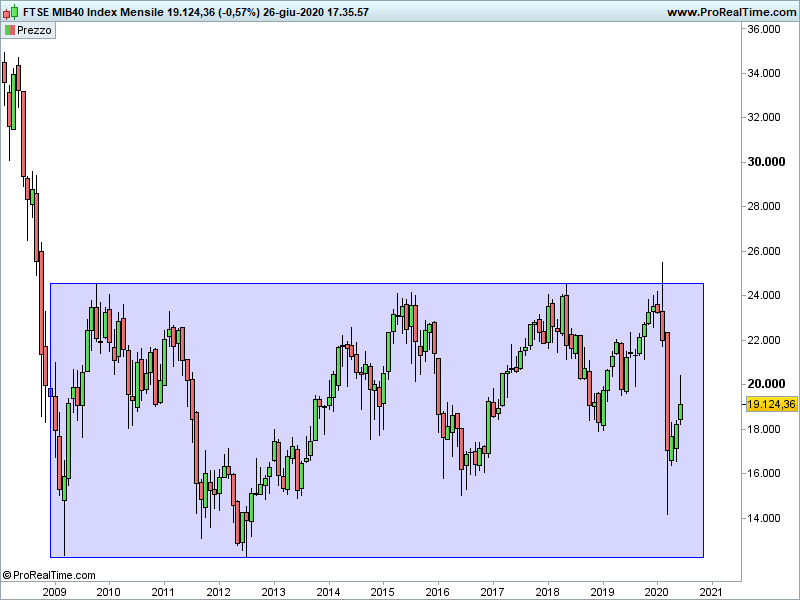Click the 2019 year label on time axis
The width and height of the screenshot is (800, 600).
pyautogui.click(x=603, y=592)
